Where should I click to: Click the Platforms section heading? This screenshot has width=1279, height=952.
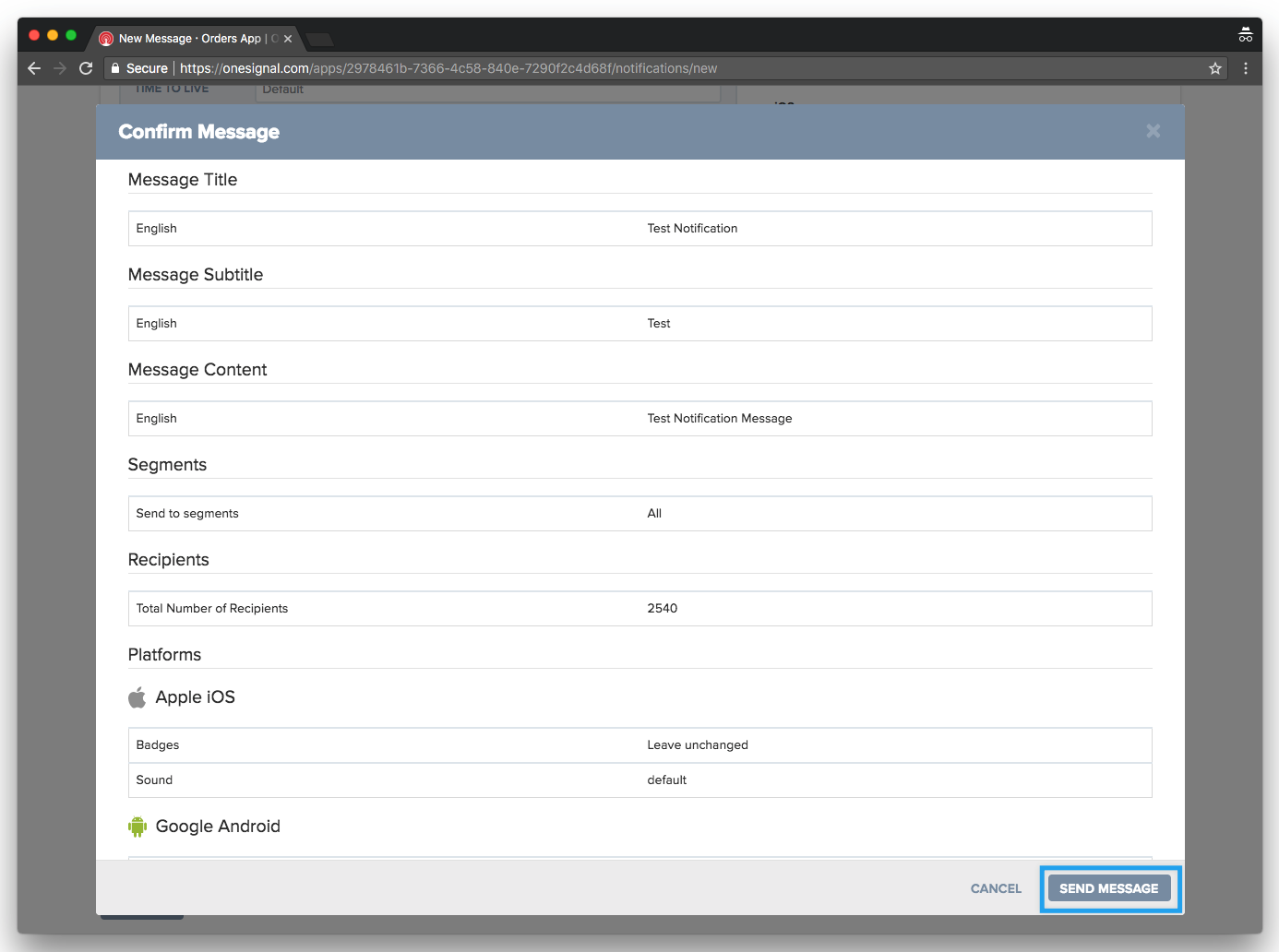point(164,655)
